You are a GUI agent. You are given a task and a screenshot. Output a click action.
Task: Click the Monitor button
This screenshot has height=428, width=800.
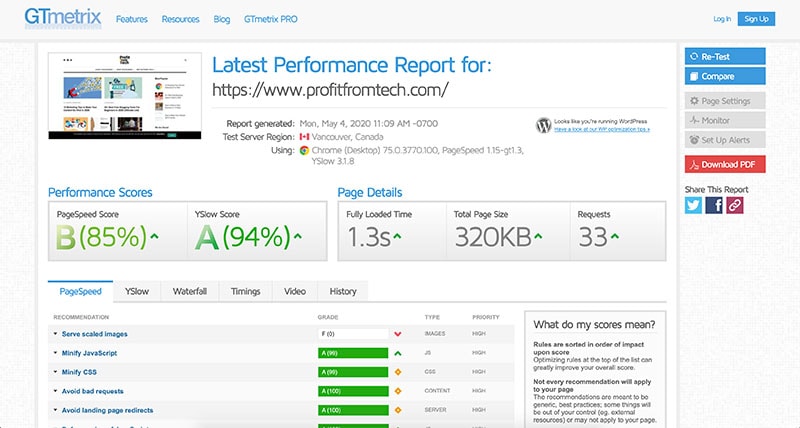pyautogui.click(x=725, y=120)
